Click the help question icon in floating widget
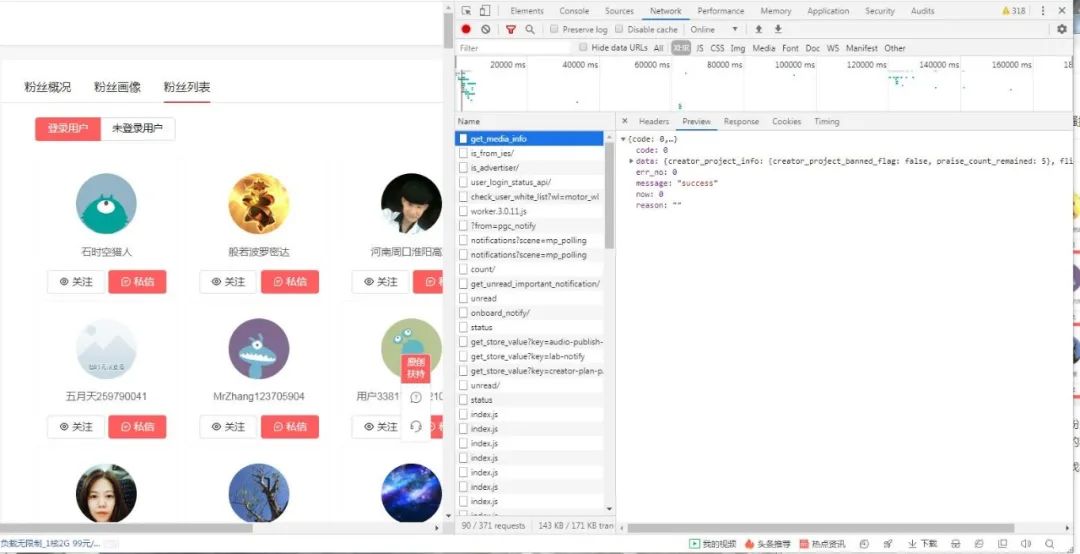This screenshot has height=554, width=1080. point(415,398)
